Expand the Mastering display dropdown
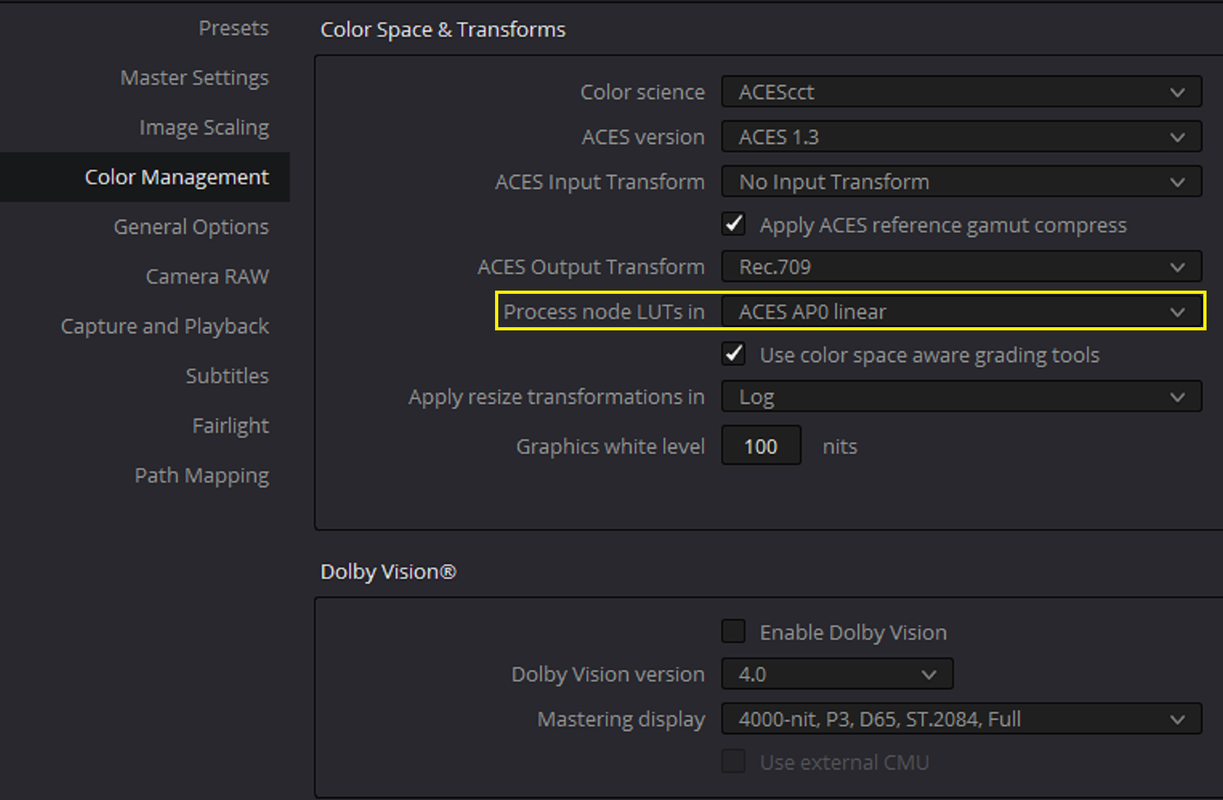 [x=961, y=719]
